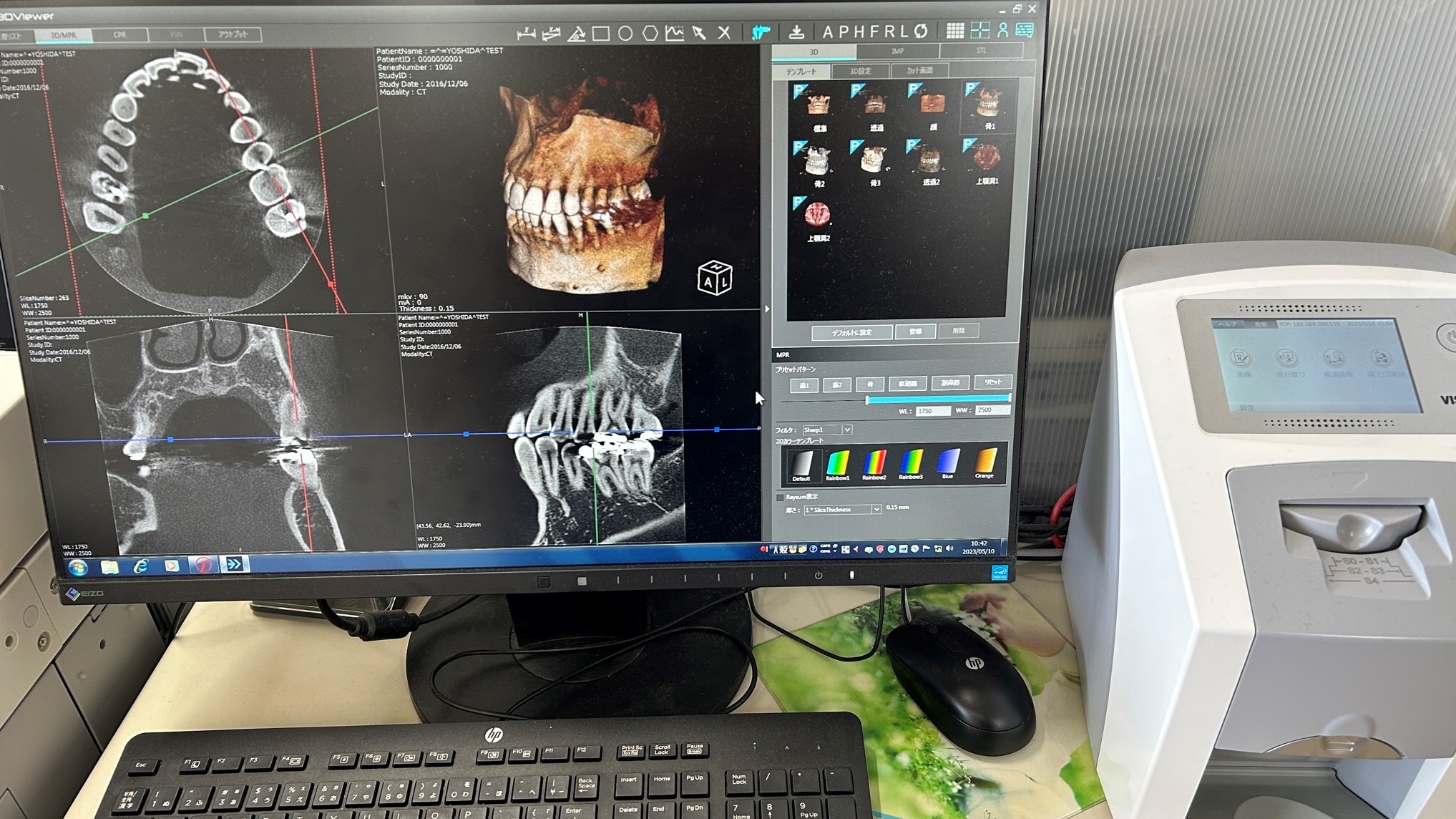Open the フィルタ Sharp1 dropdown
Viewport: 1456px width, 819px height.
(826, 430)
